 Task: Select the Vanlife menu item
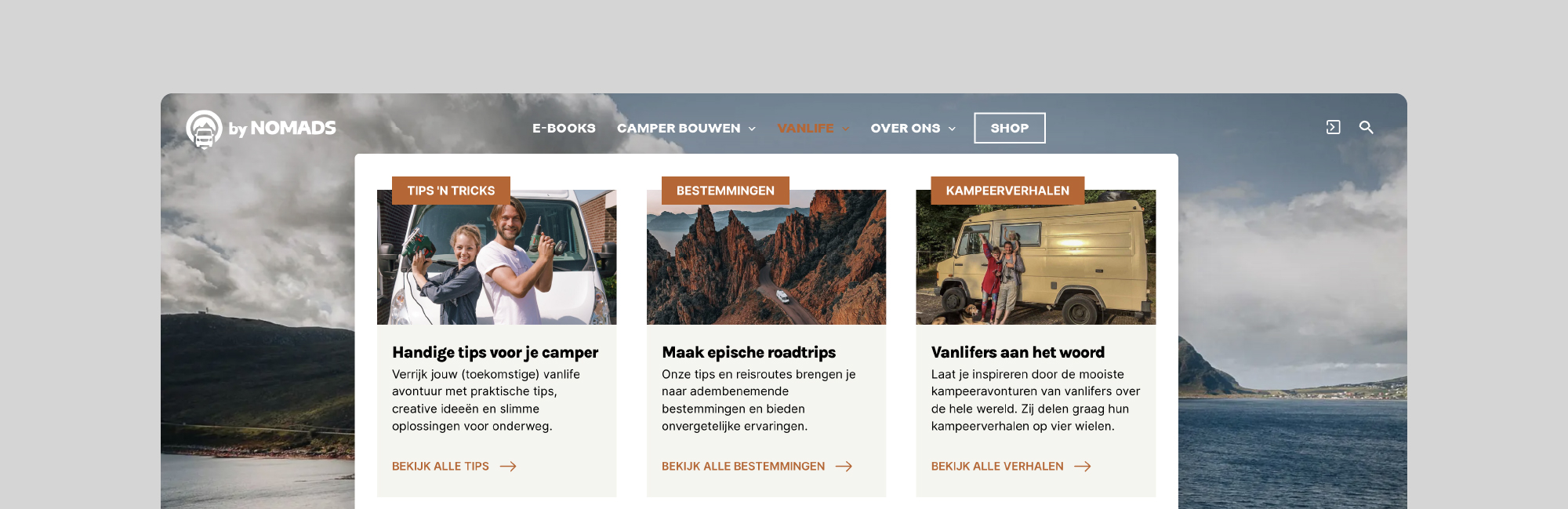(805, 128)
